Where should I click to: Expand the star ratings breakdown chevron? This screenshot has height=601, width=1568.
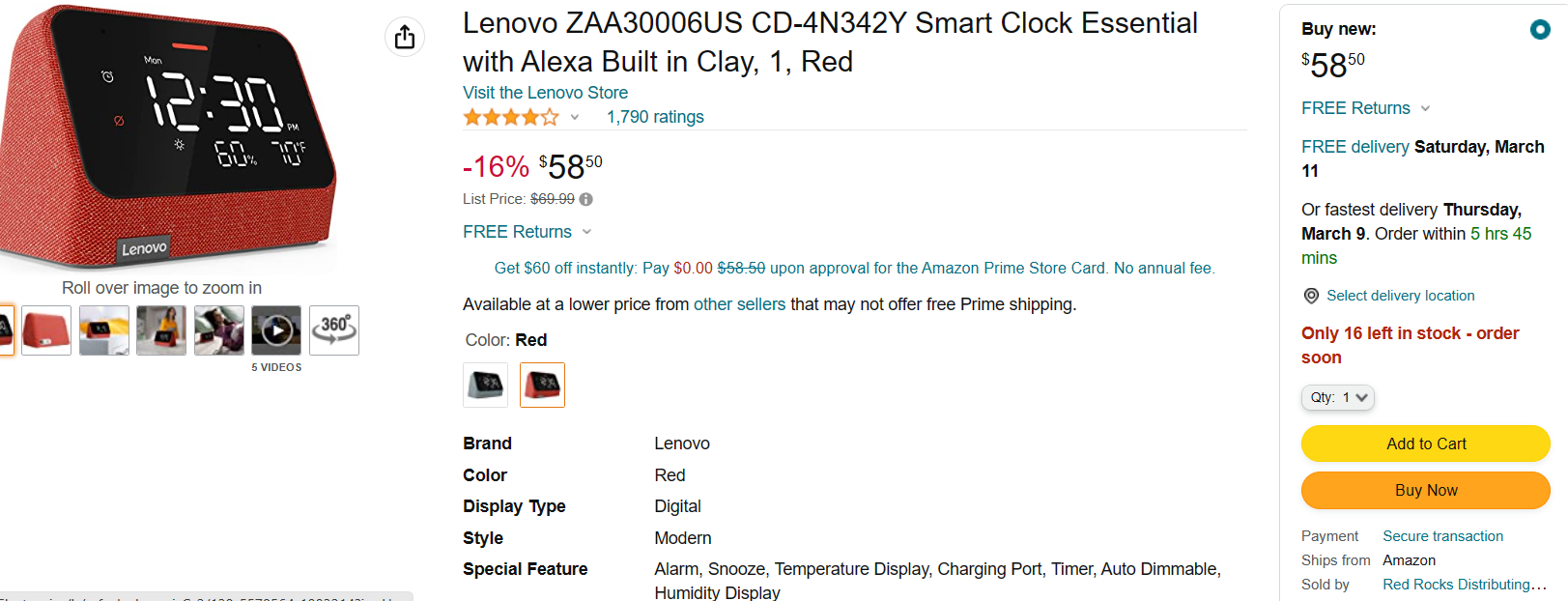(575, 117)
